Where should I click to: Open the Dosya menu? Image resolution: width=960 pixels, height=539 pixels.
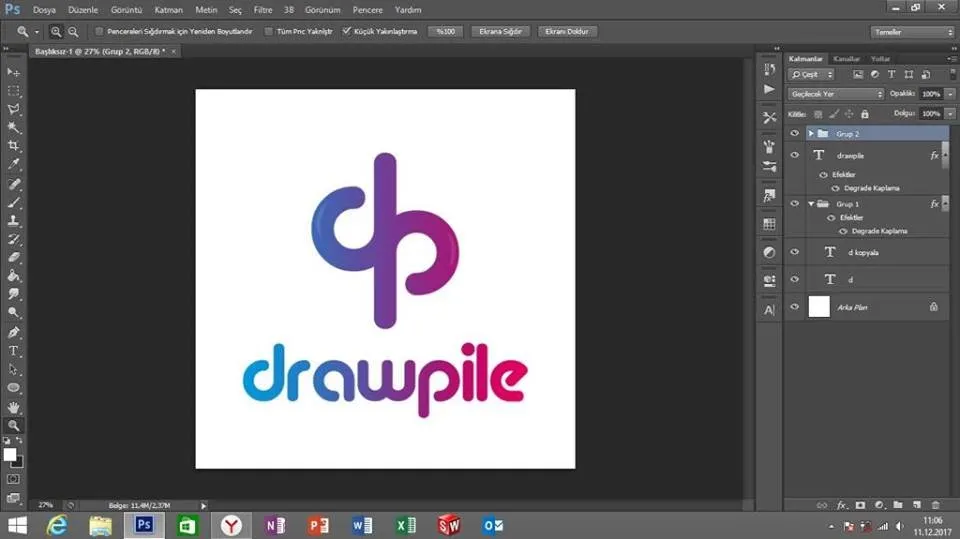[x=44, y=10]
